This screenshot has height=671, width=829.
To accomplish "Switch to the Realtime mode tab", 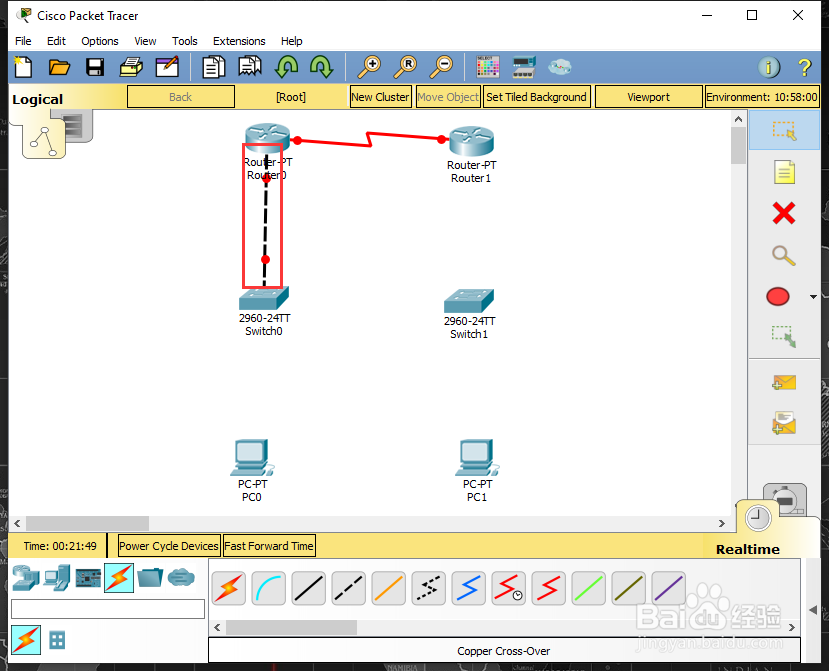I will coord(748,549).
